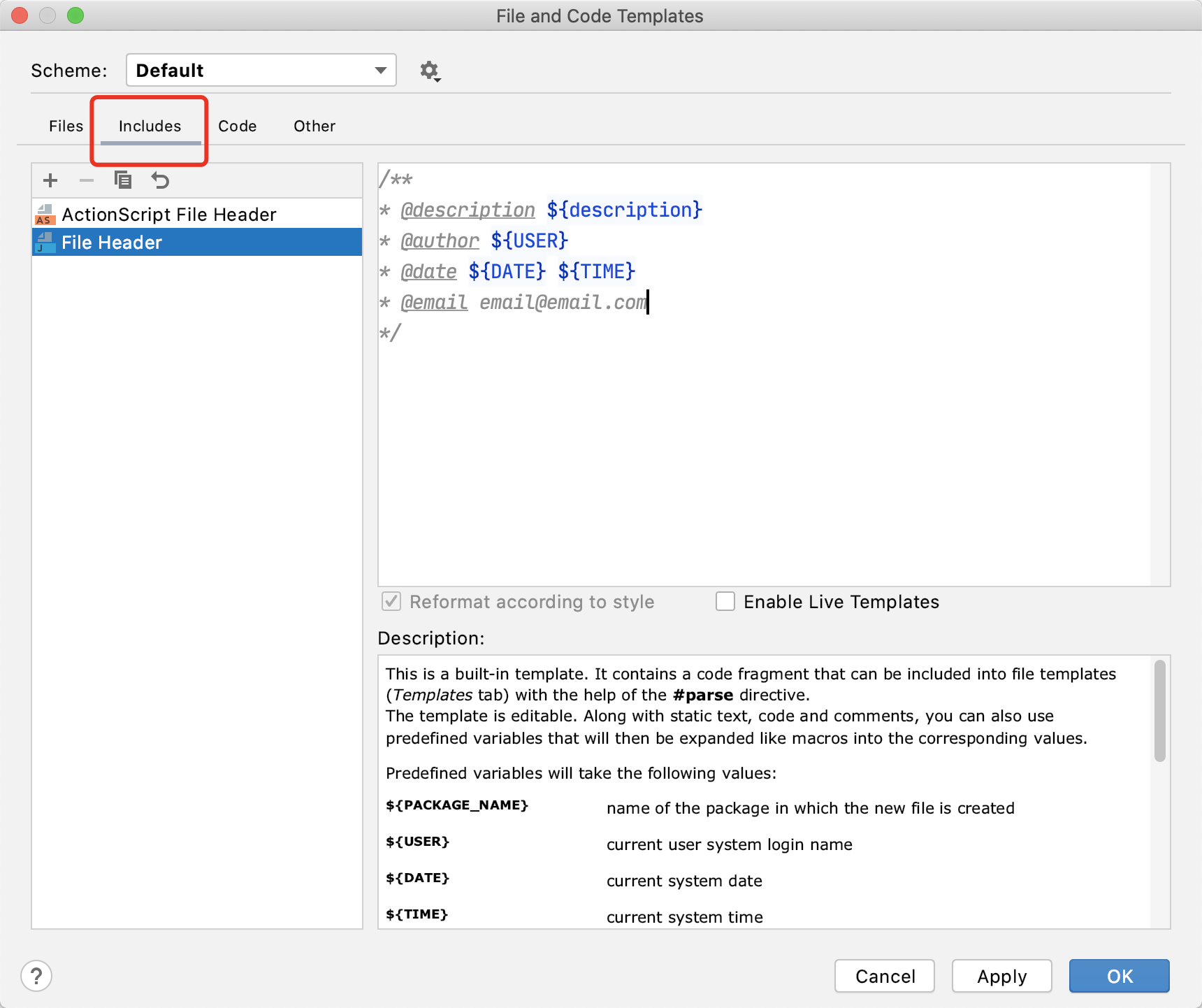1202x1008 pixels.
Task: Confirm with the OK button
Action: 1119,976
